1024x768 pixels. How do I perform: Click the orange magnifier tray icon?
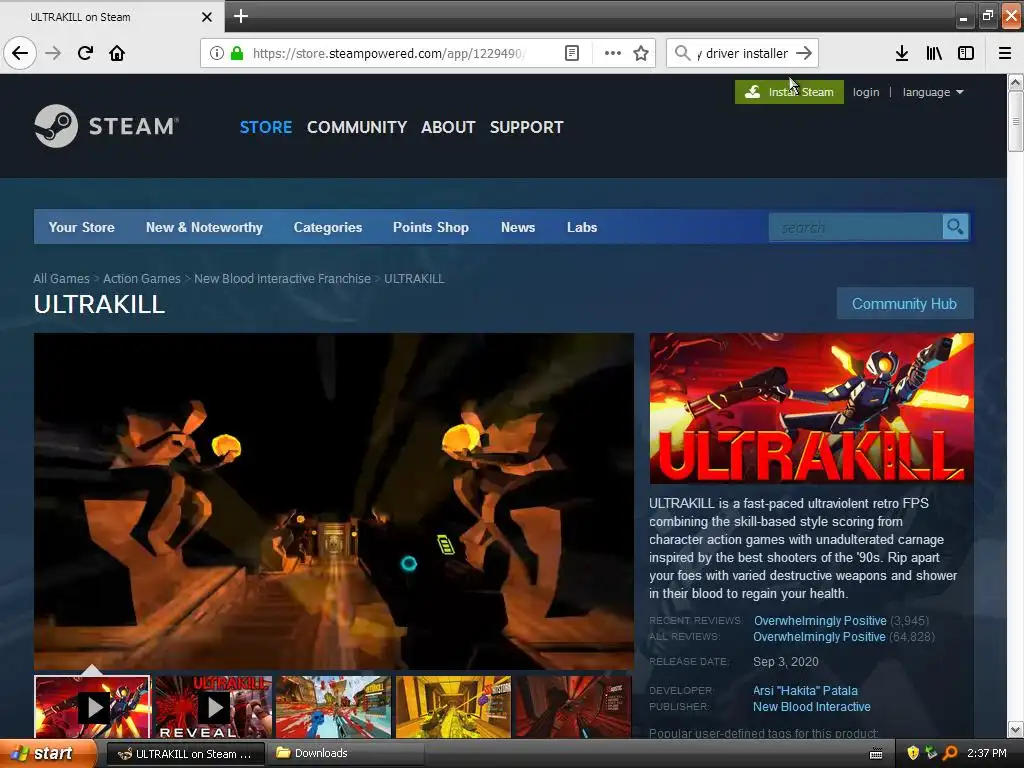[950, 753]
